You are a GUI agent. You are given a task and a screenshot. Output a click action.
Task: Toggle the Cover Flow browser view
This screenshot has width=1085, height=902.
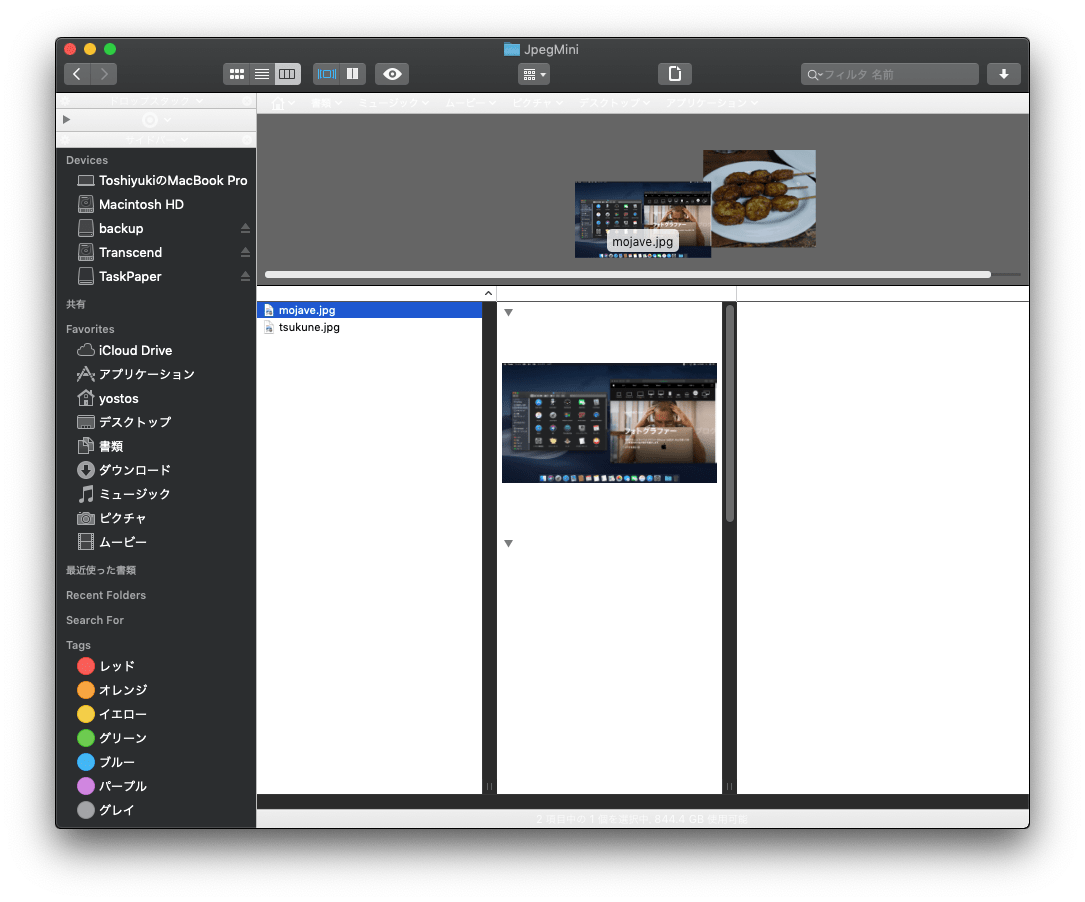pyautogui.click(x=326, y=74)
